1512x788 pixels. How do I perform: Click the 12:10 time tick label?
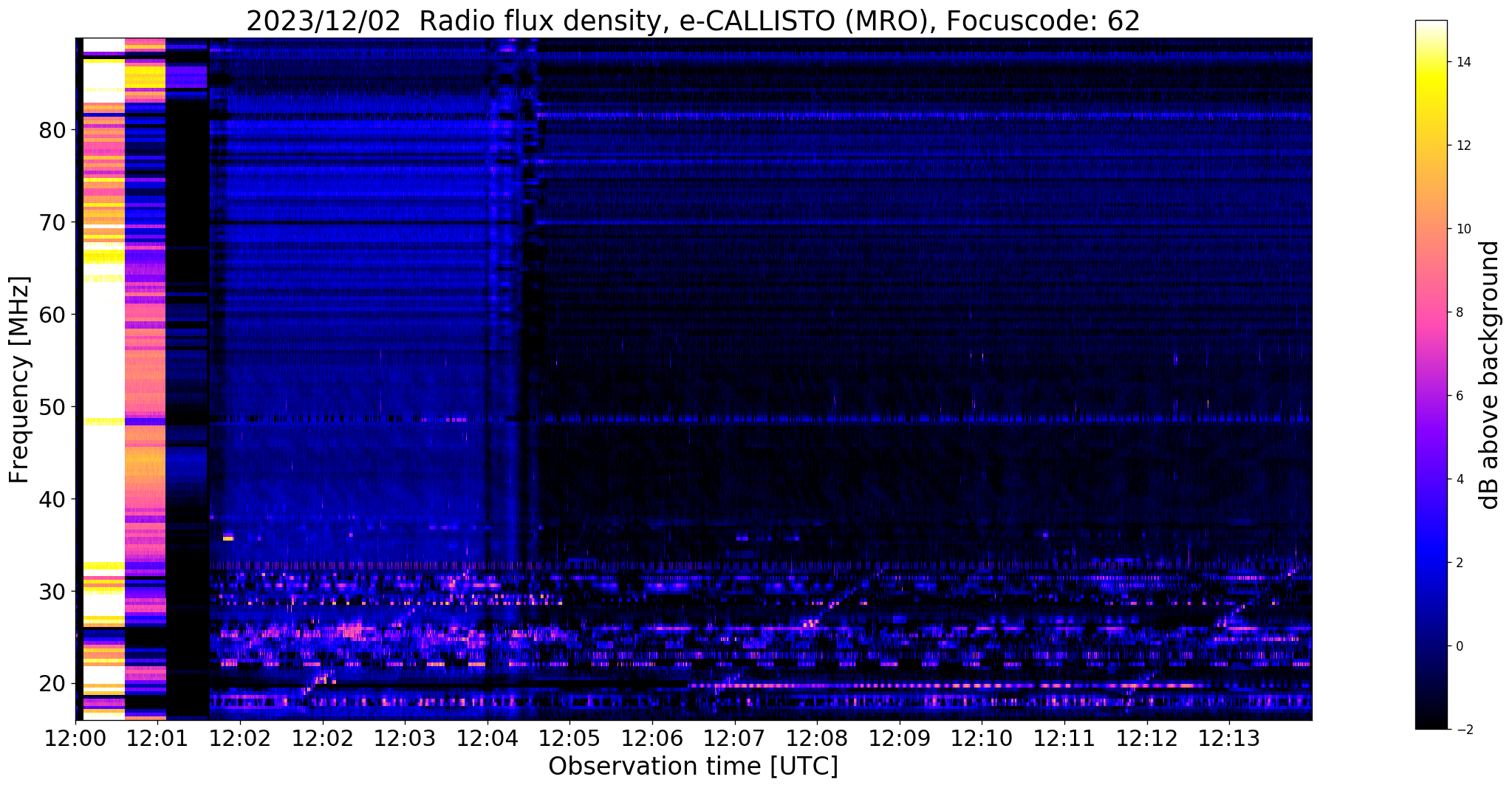click(x=981, y=738)
